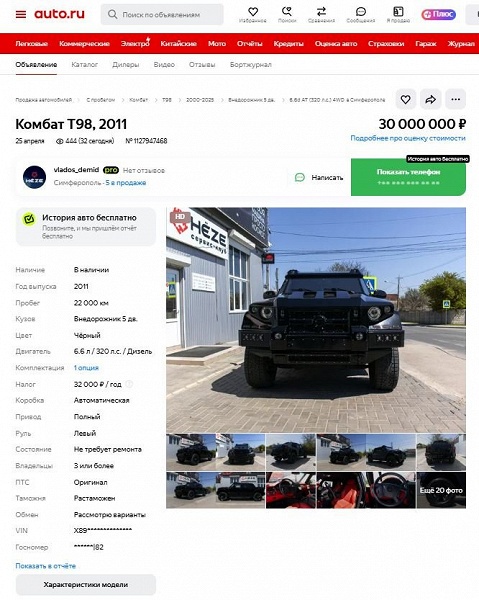
Task: Open the Ещё 20 фото thumbnail
Action: (441, 490)
